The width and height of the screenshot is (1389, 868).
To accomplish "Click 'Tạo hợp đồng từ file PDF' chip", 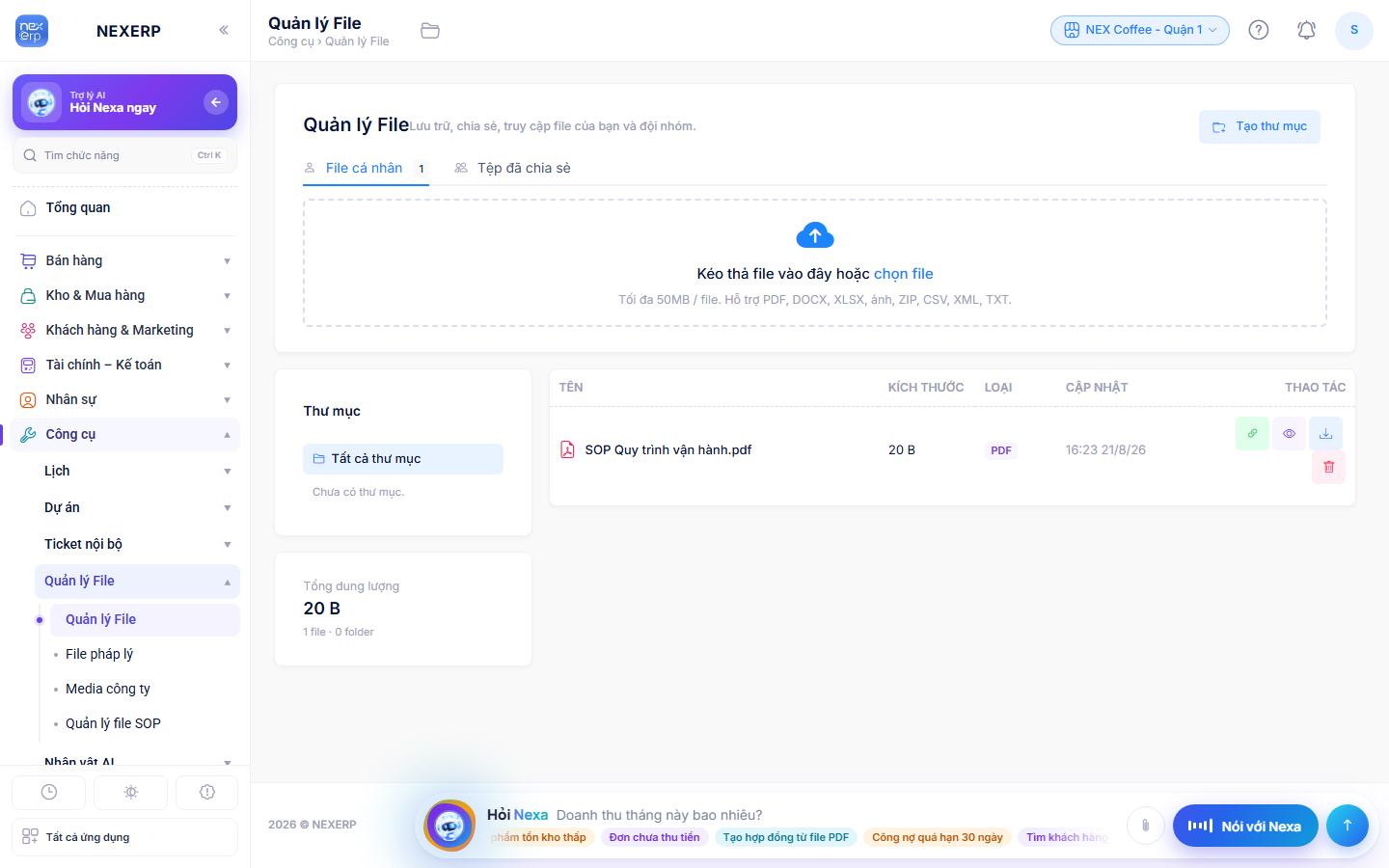I will point(786,837).
